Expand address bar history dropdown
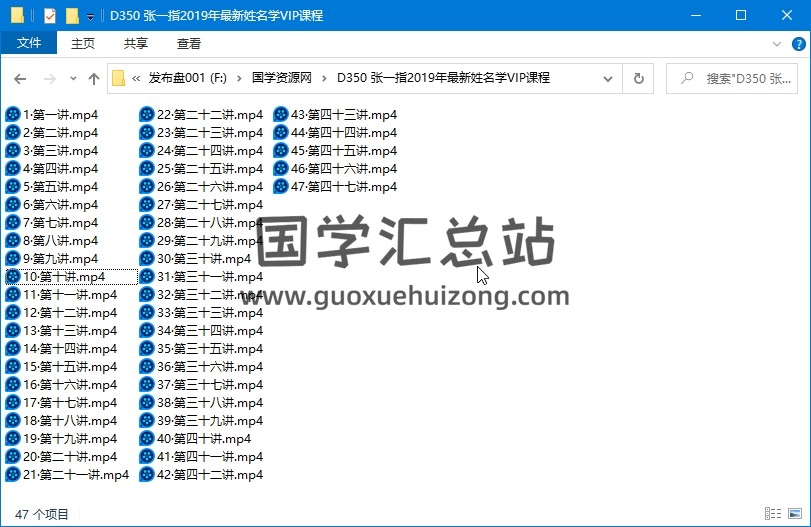Viewport: 811px width, 527px height. [608, 79]
